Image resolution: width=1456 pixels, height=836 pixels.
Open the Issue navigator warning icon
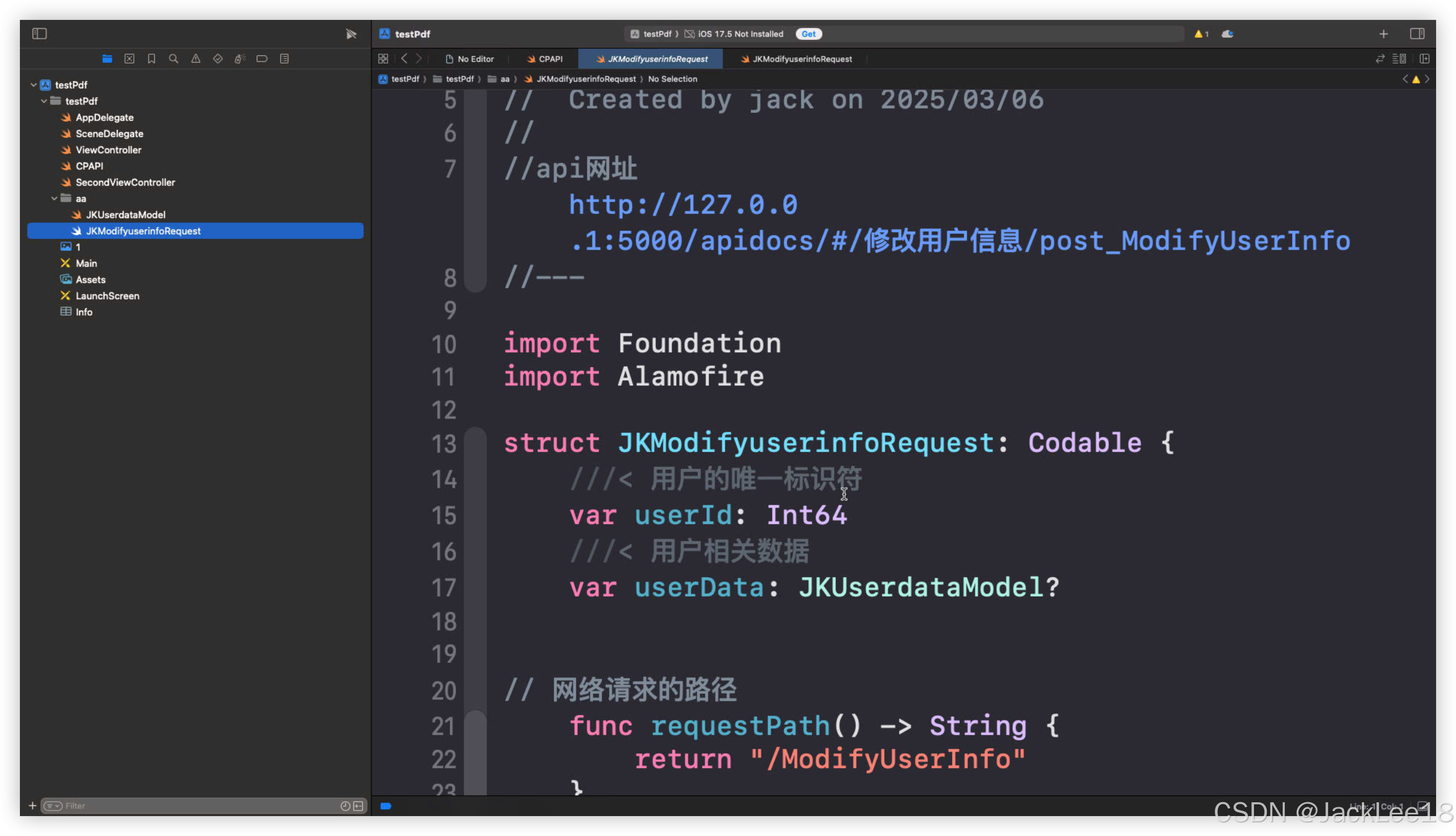click(196, 59)
